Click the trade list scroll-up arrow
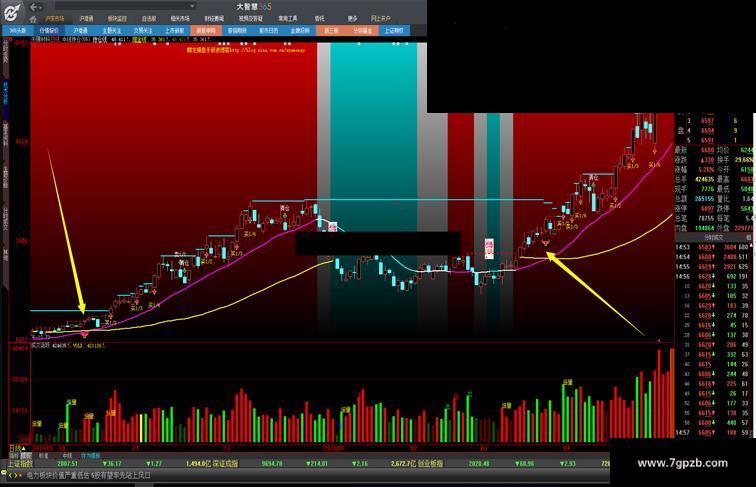The image size is (756, 487). 752,246
